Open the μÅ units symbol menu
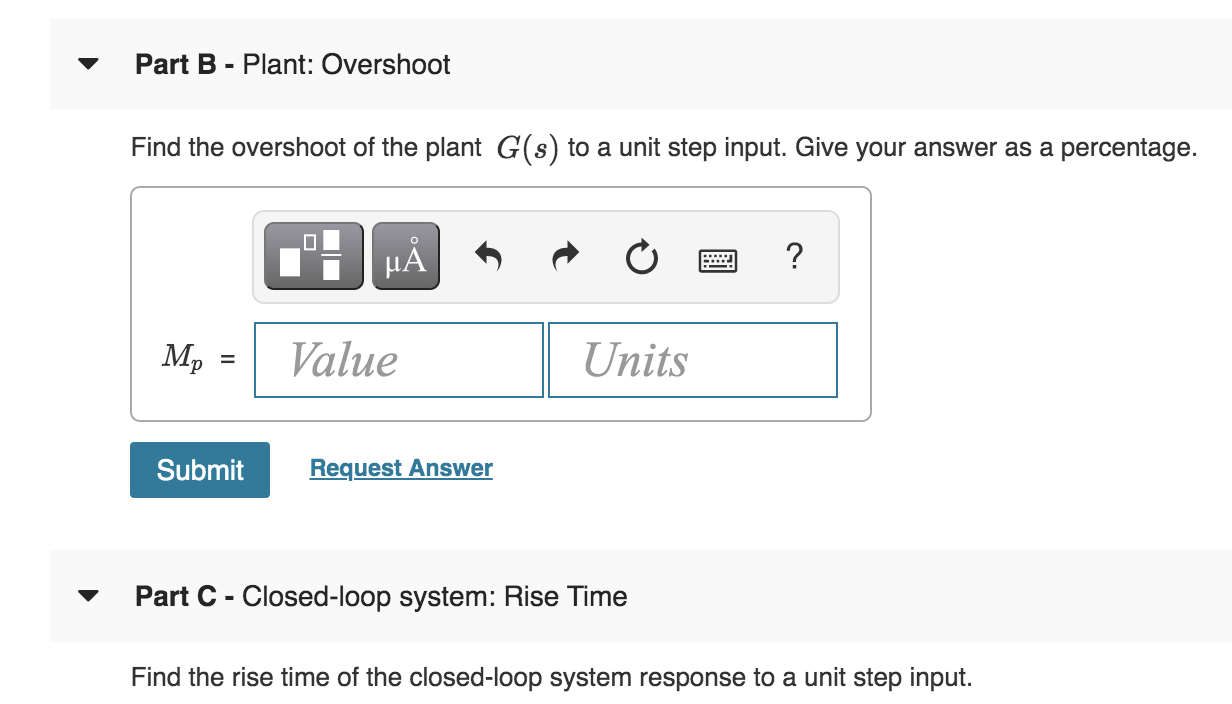This screenshot has width=1232, height=704. (x=403, y=255)
